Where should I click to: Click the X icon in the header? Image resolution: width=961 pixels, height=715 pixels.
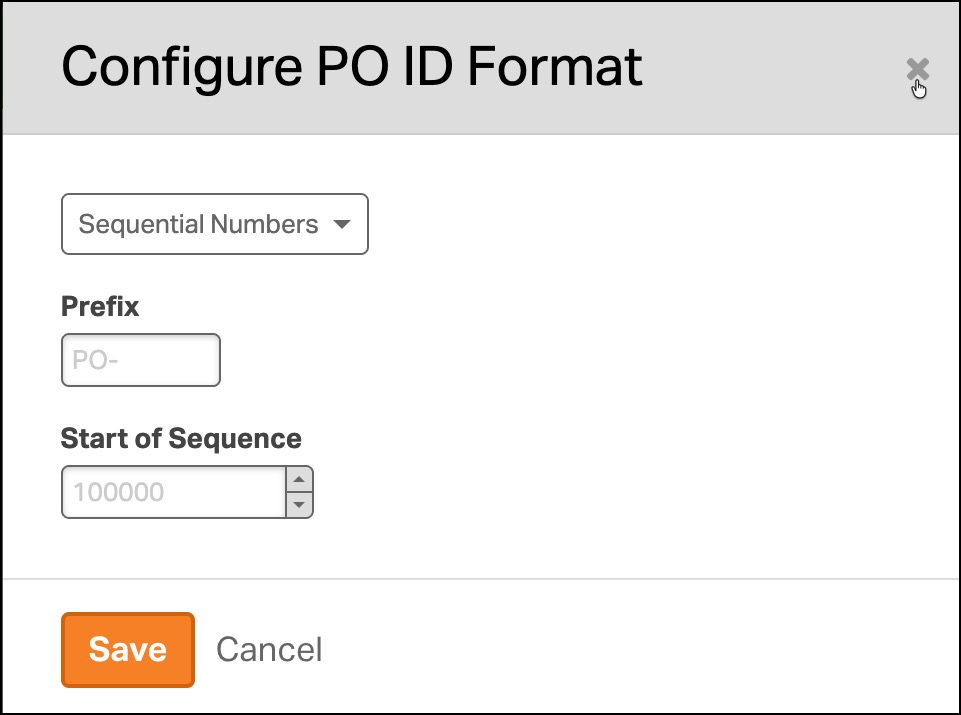917,69
